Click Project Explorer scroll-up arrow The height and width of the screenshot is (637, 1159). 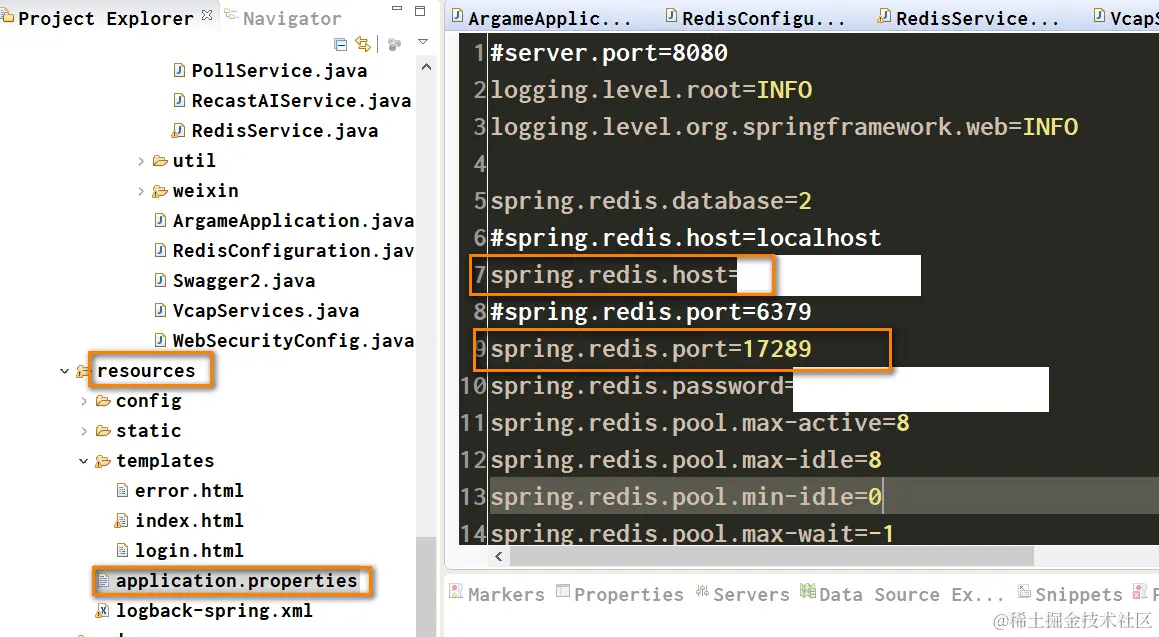click(426, 67)
